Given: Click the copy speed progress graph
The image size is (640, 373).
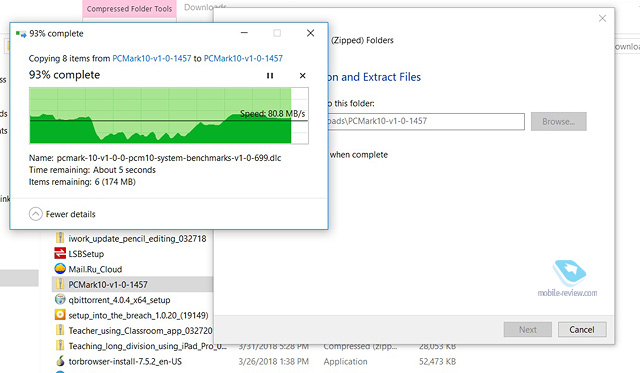Looking at the screenshot, I should (x=169, y=115).
